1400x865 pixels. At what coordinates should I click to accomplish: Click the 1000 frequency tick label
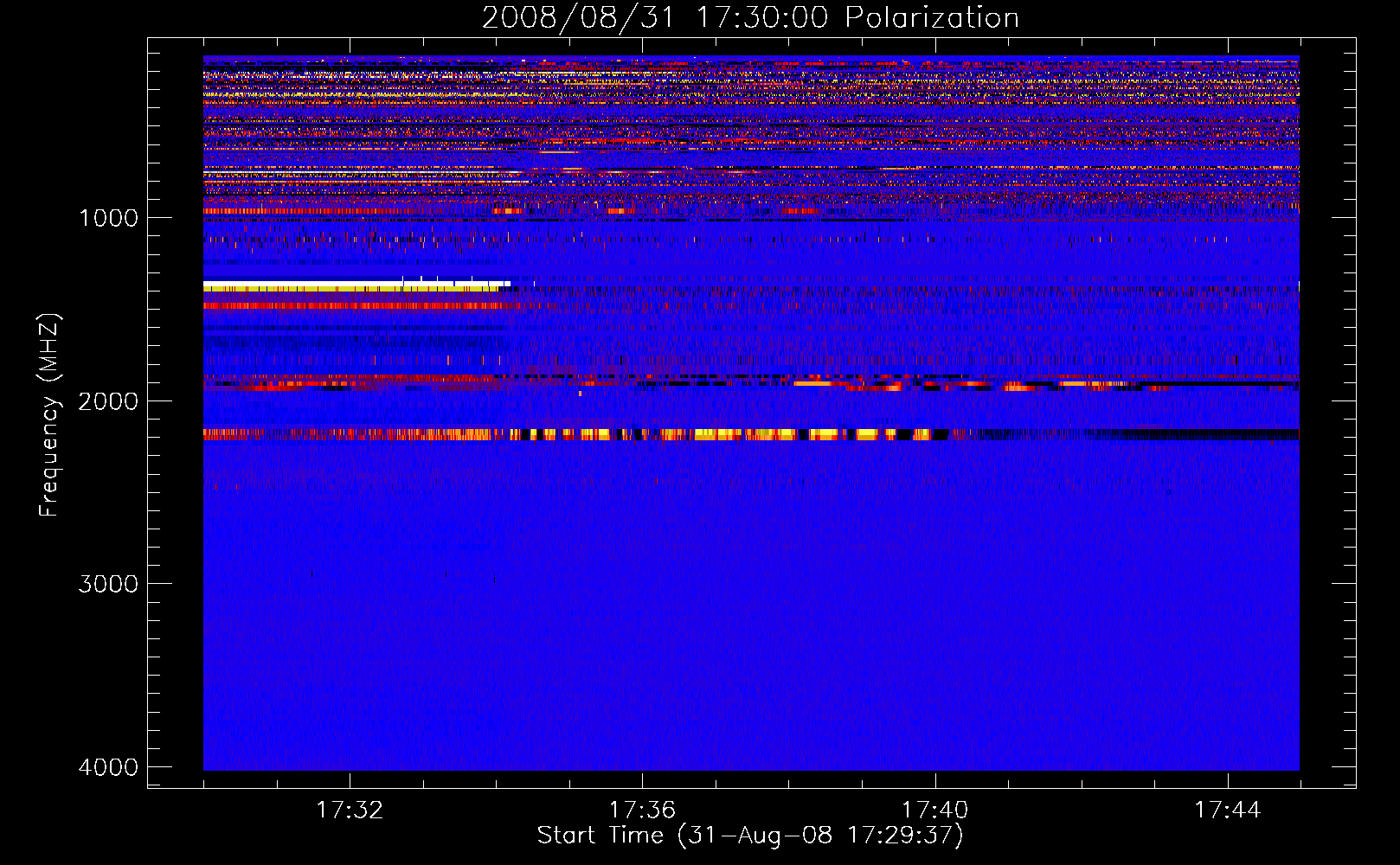pyautogui.click(x=108, y=217)
